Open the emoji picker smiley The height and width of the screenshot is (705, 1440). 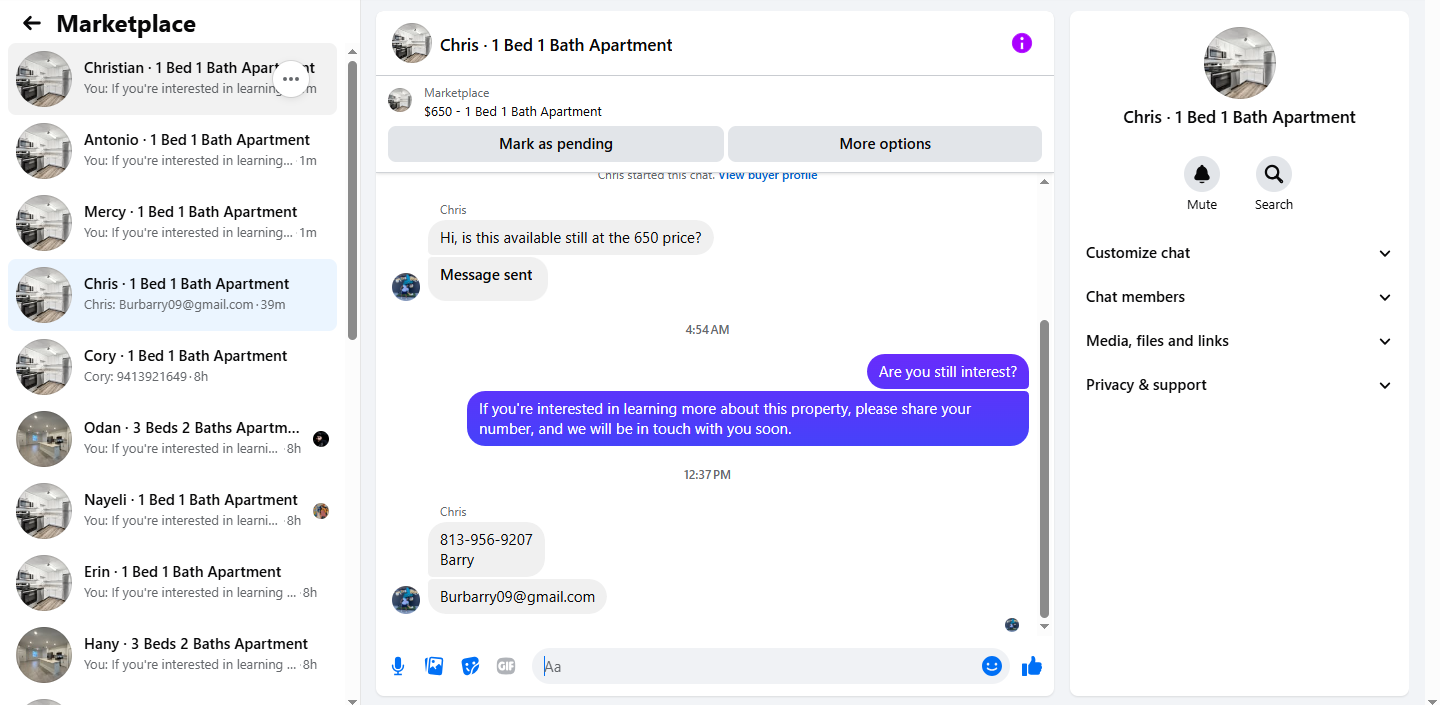[x=992, y=666]
